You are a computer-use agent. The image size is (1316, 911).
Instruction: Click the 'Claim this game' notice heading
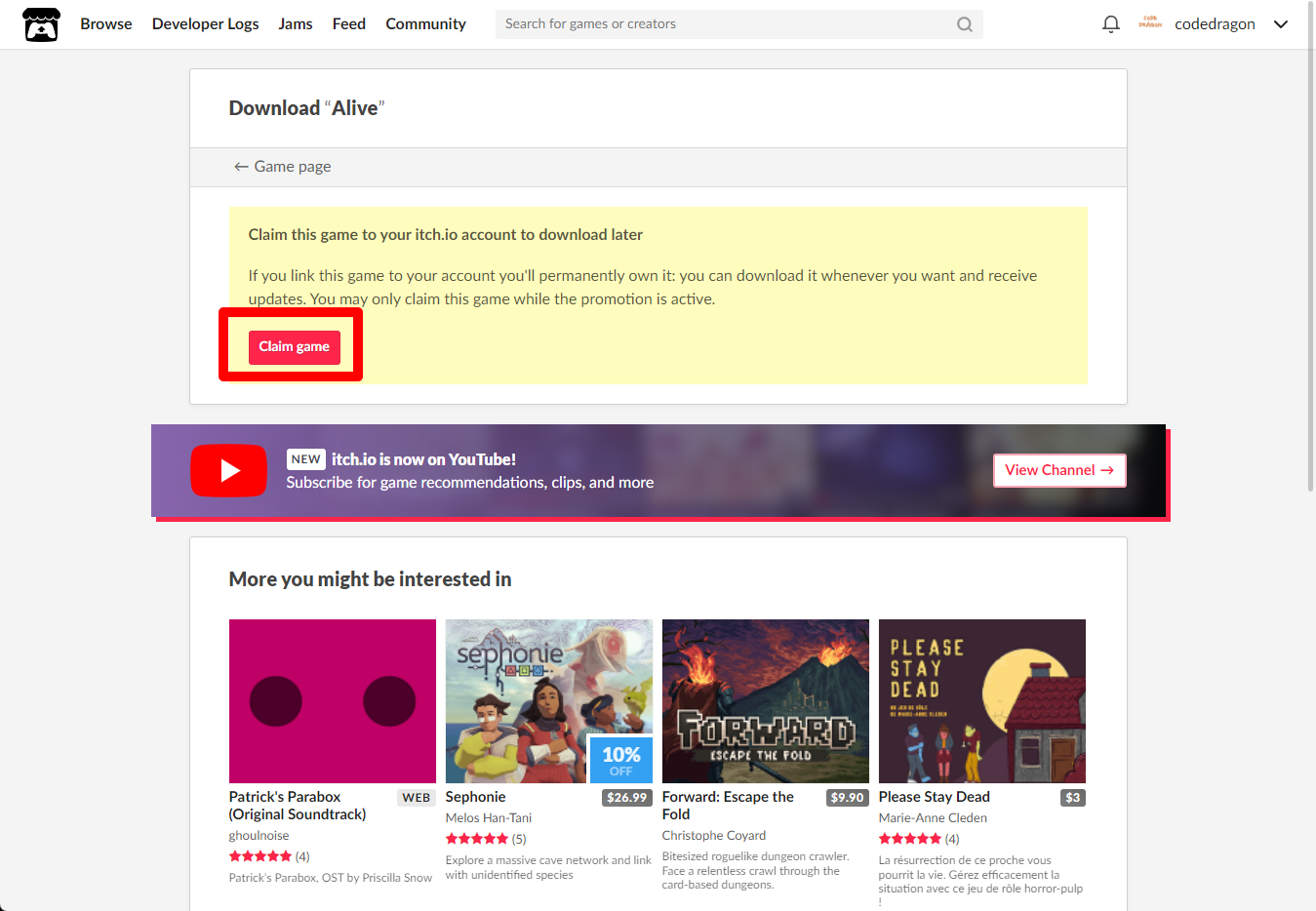tap(445, 235)
